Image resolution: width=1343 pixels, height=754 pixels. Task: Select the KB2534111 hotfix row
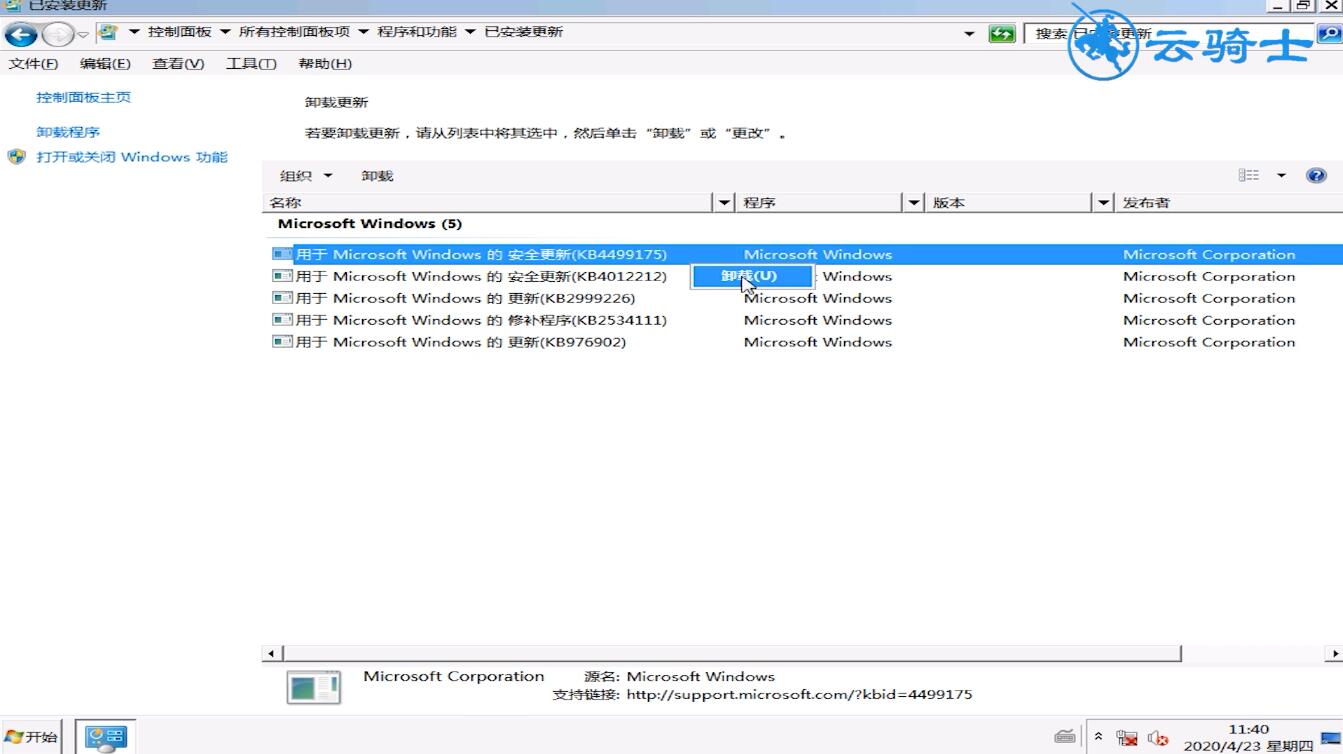click(805, 320)
